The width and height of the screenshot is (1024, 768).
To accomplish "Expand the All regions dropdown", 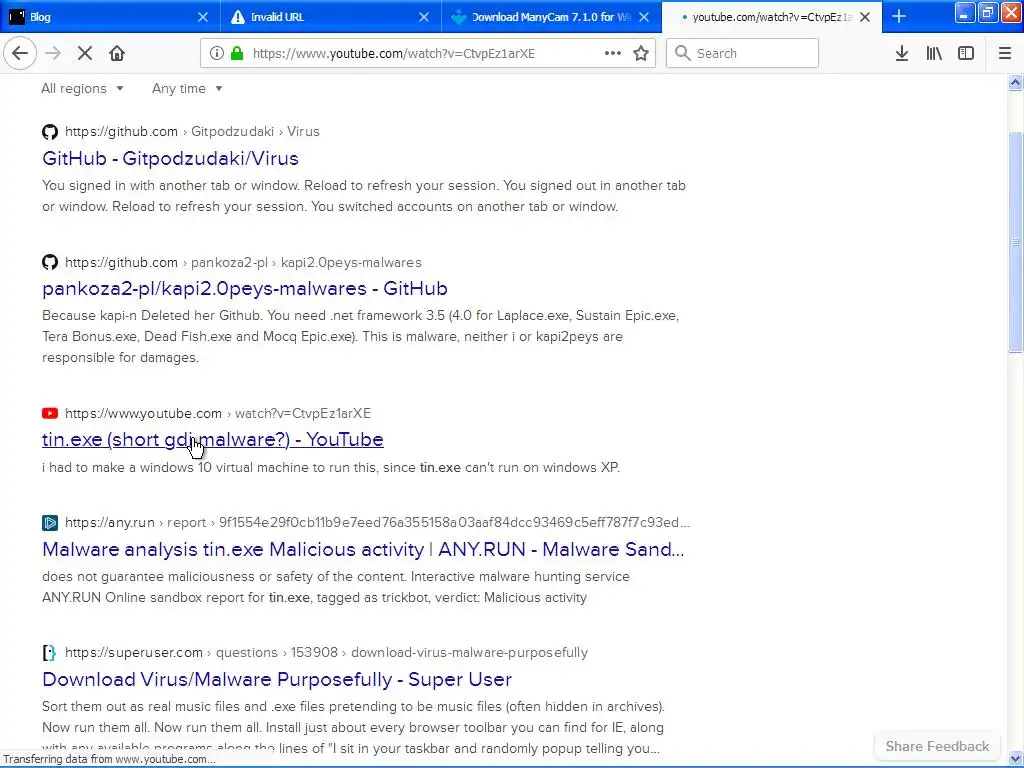I will pos(82,88).
